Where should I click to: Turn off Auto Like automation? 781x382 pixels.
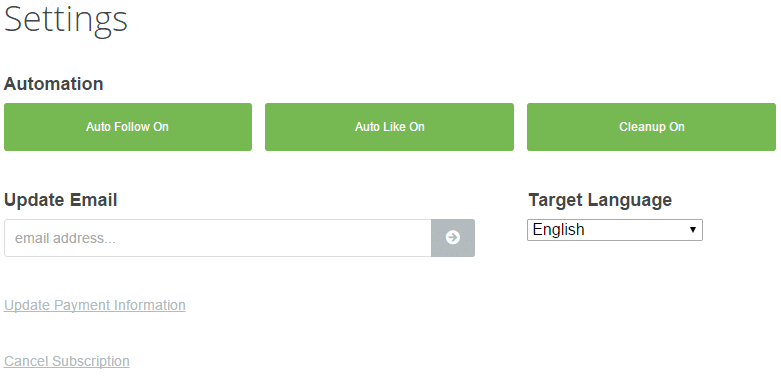point(390,127)
